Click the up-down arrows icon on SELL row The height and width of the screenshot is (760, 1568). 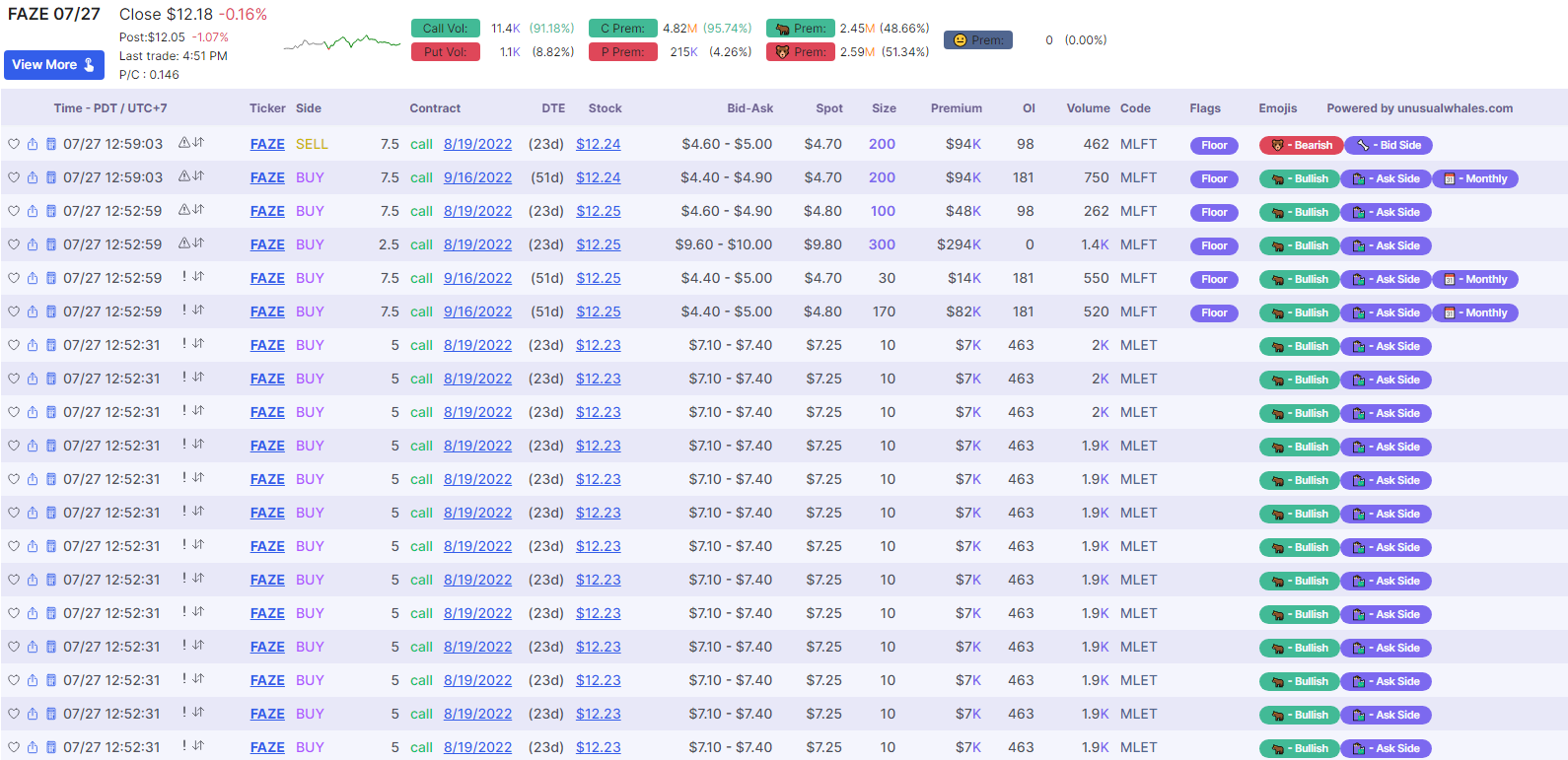198,143
